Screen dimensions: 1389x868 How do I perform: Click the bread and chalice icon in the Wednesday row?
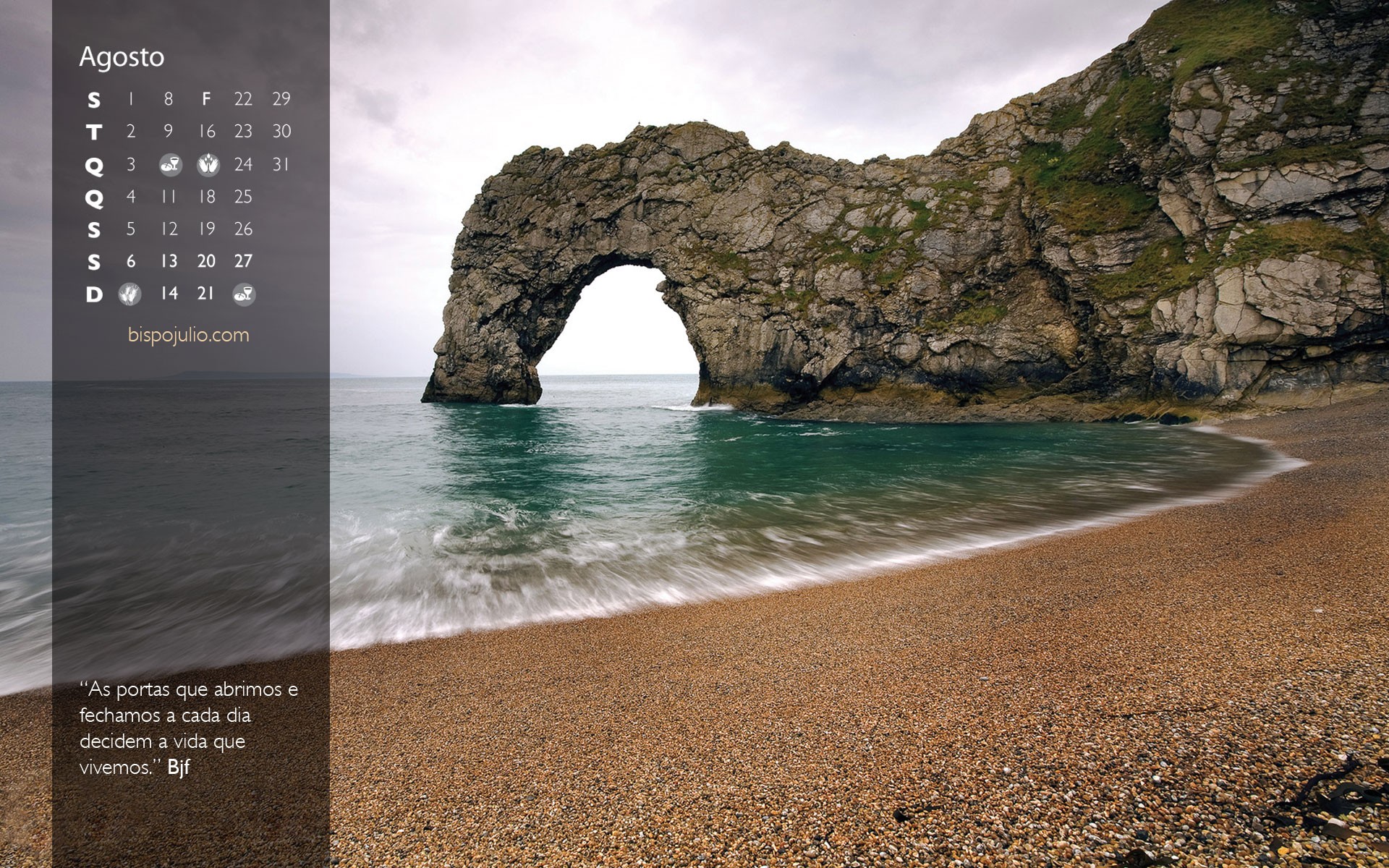(x=171, y=165)
